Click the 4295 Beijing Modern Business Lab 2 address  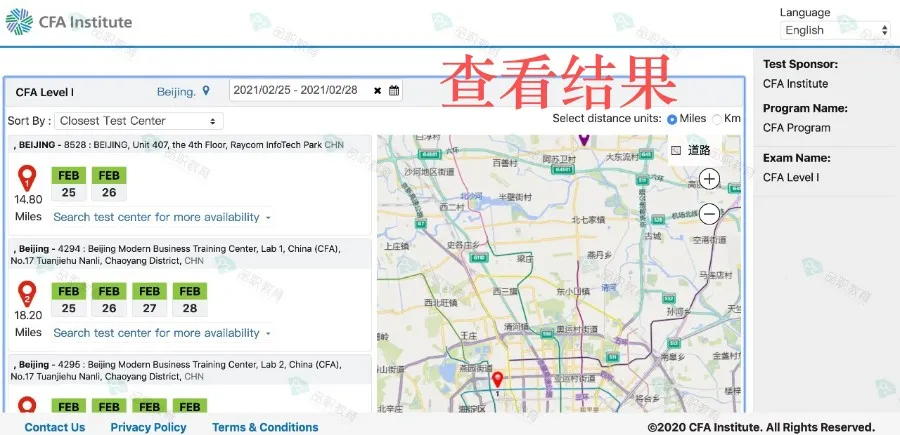click(177, 371)
